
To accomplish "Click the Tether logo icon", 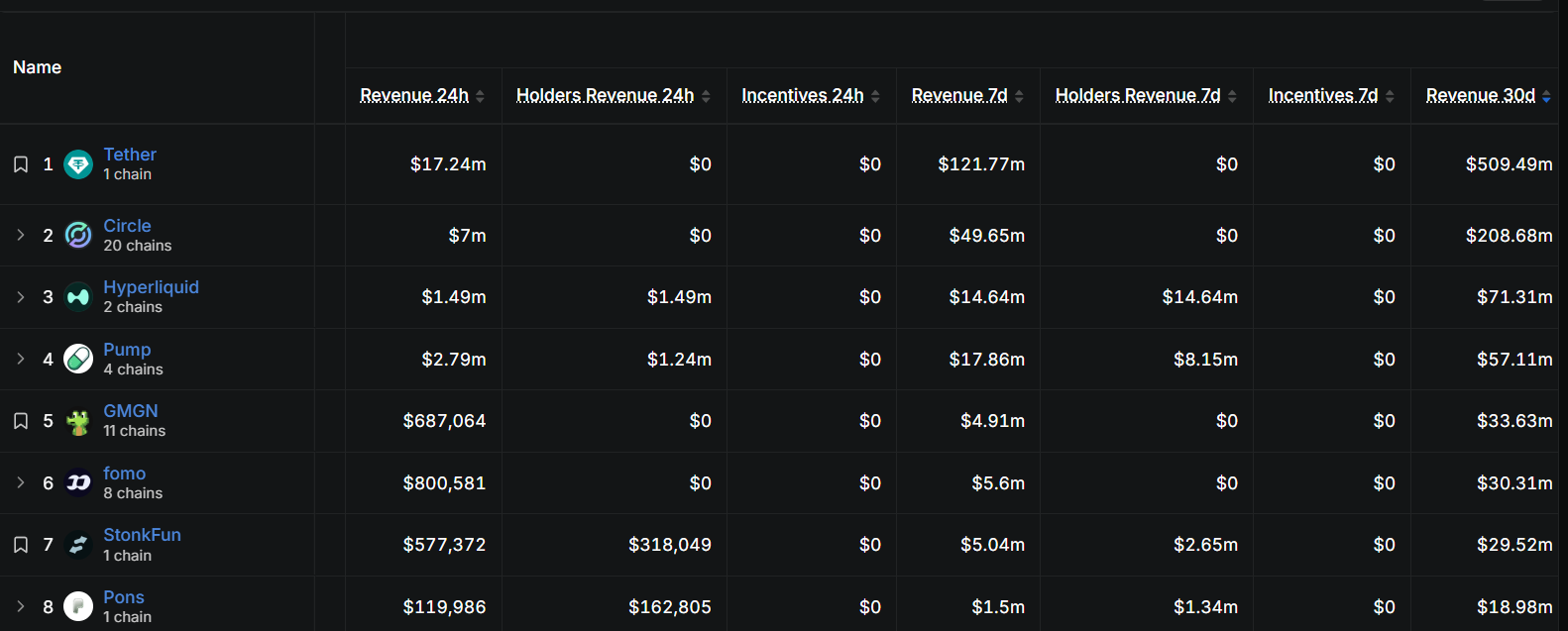I will tap(78, 164).
